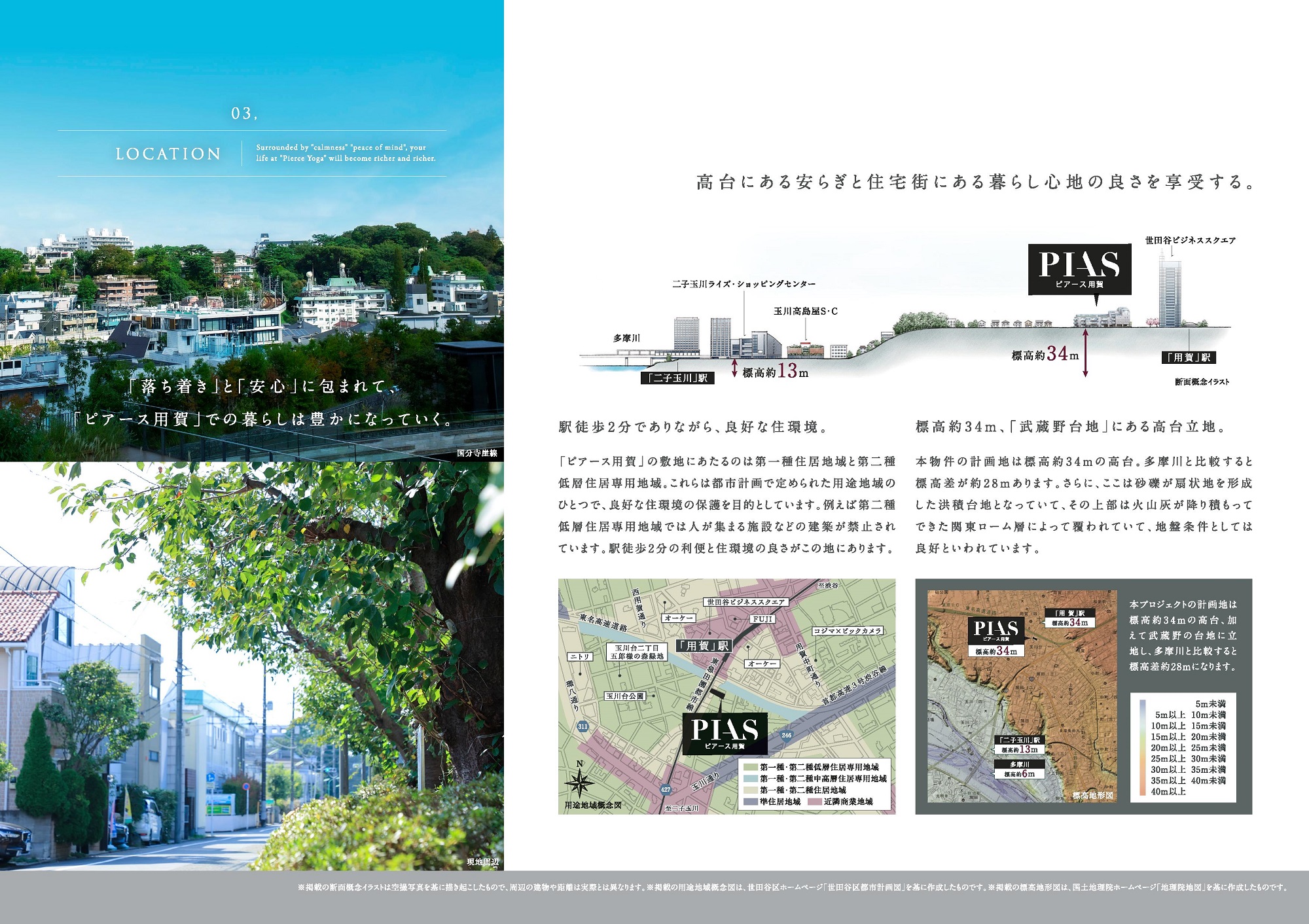1309x924 pixels.
Task: Click the 5m未満 legend entry
Action: [x=1210, y=704]
